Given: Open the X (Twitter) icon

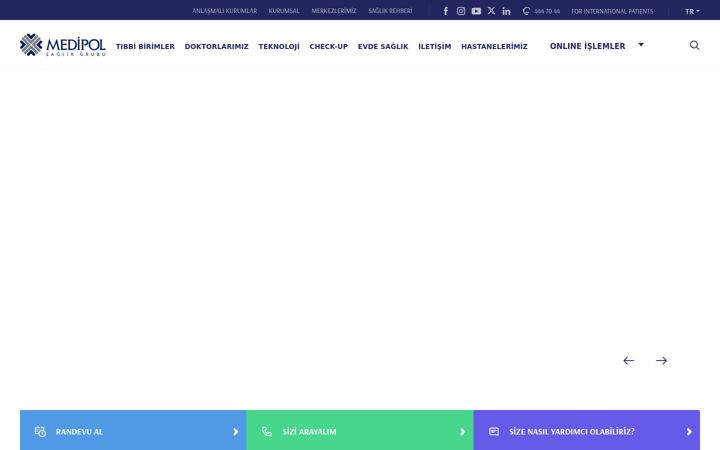Looking at the screenshot, I should click(491, 11).
